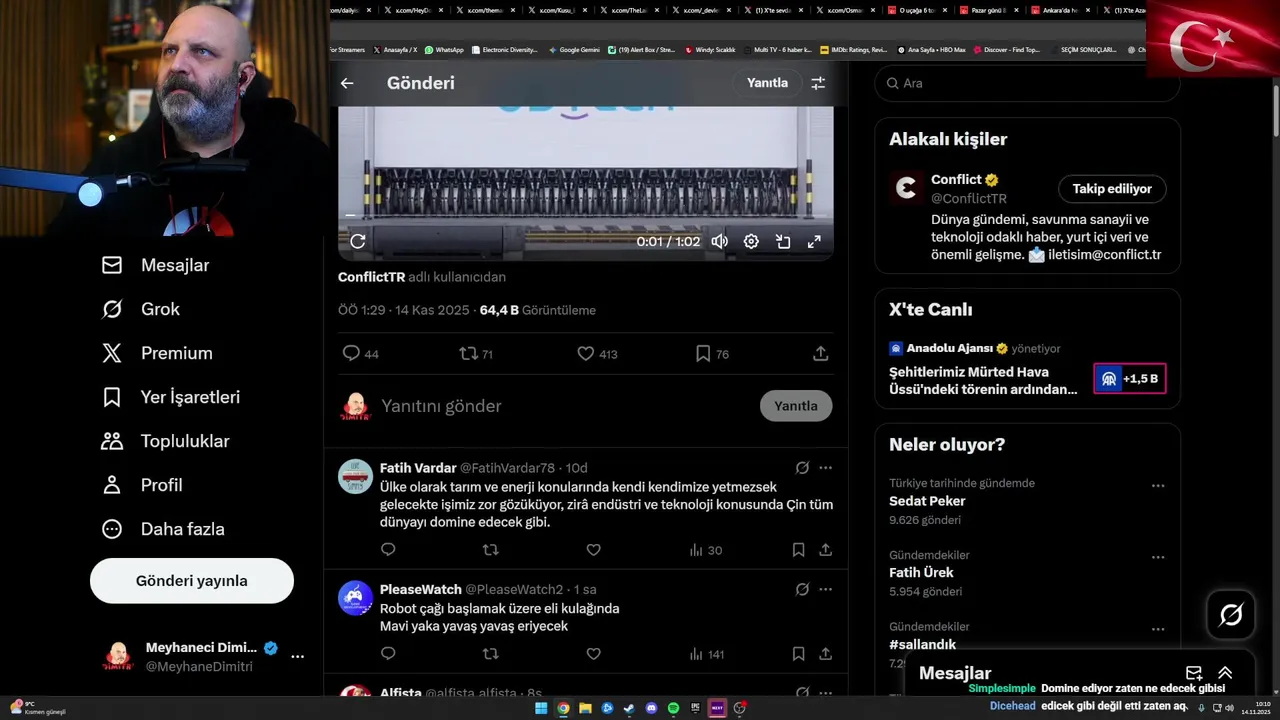Open more options on PleaseWatch's reply
Viewport: 1280px width, 720px height.
[825, 590]
